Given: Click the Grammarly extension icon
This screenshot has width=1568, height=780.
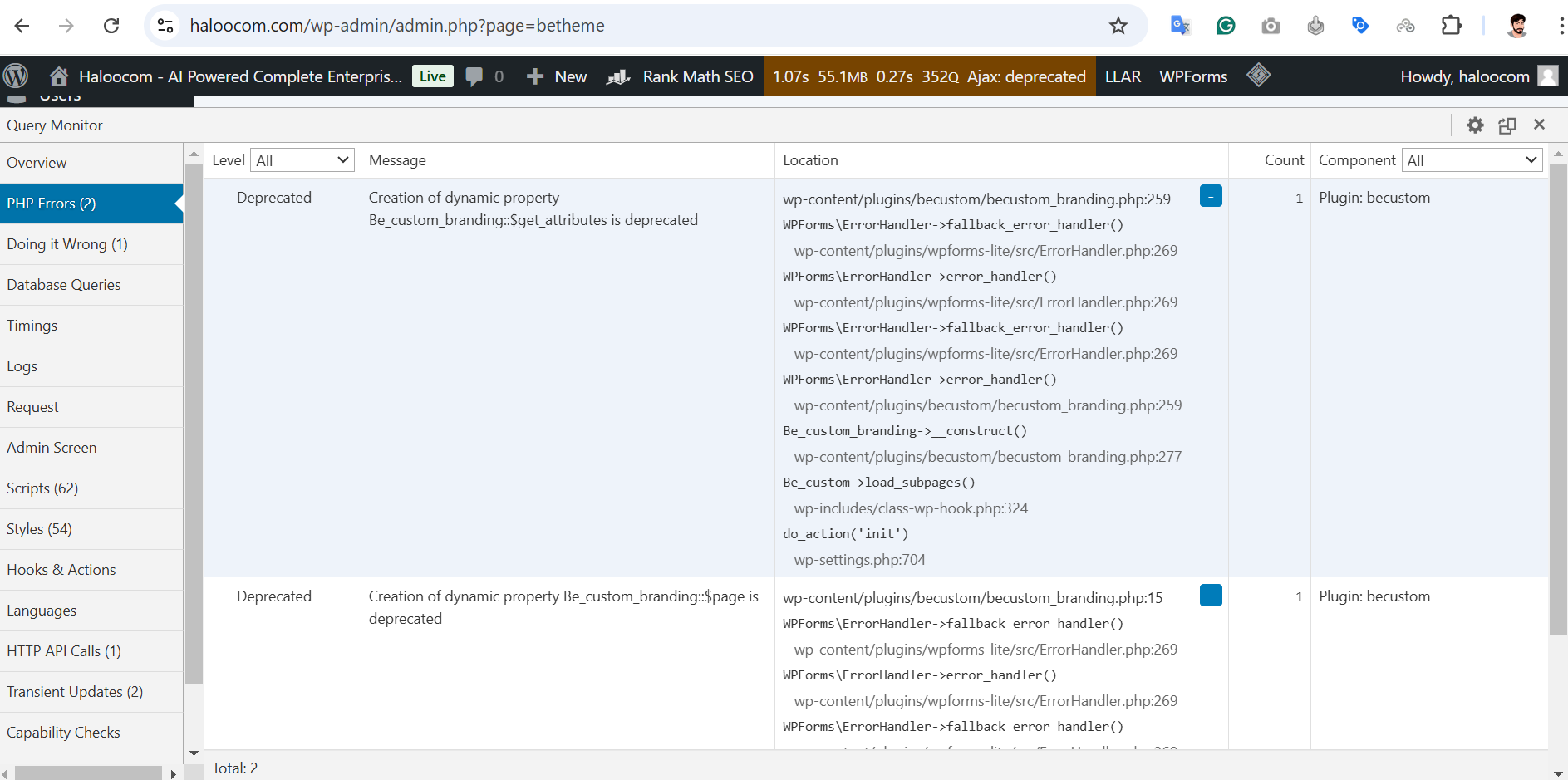Looking at the screenshot, I should tap(1226, 26).
